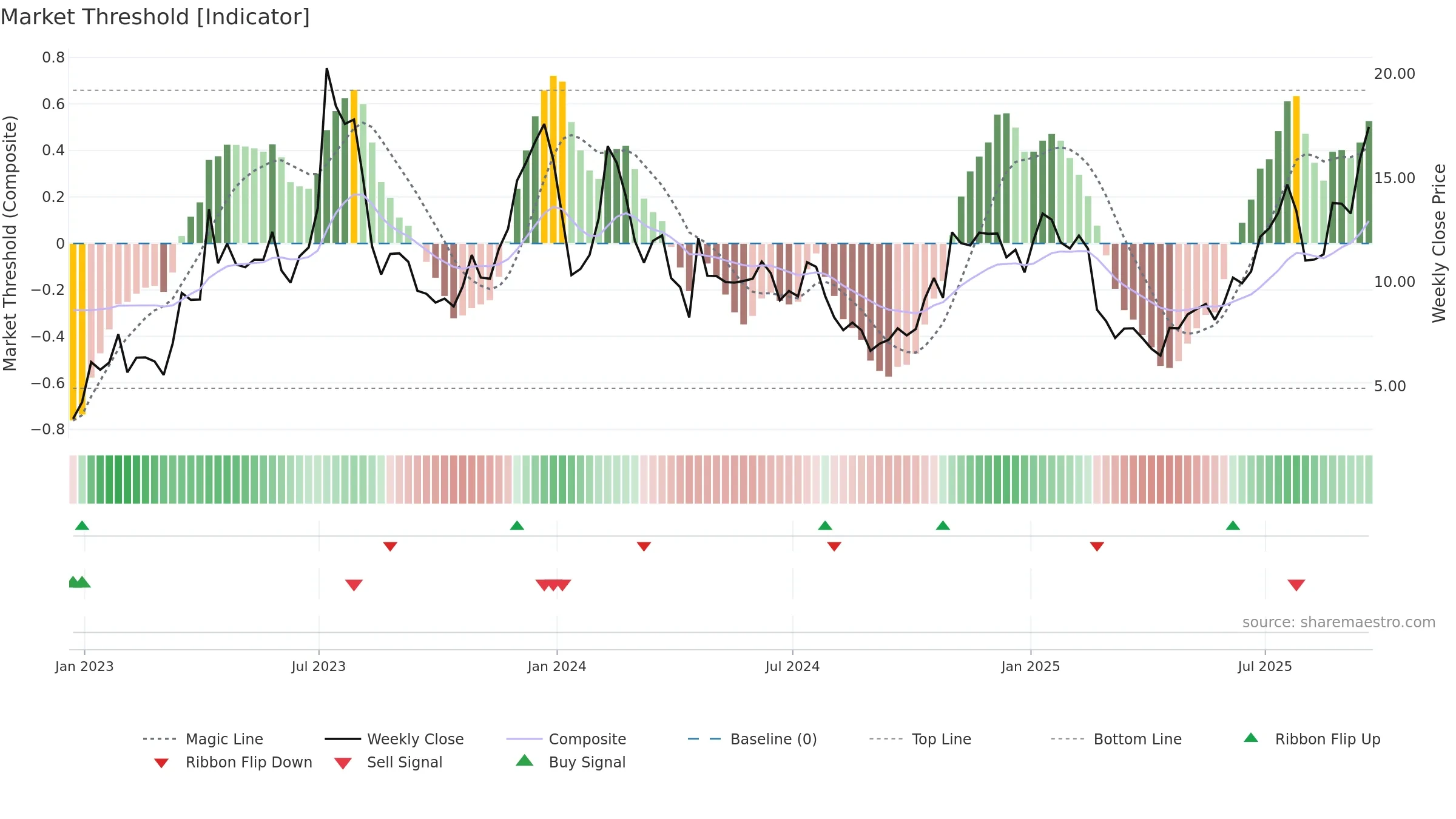Screen dimensions: 1456x819
Task: Click the 15.00 price axis label
Action: [1395, 178]
